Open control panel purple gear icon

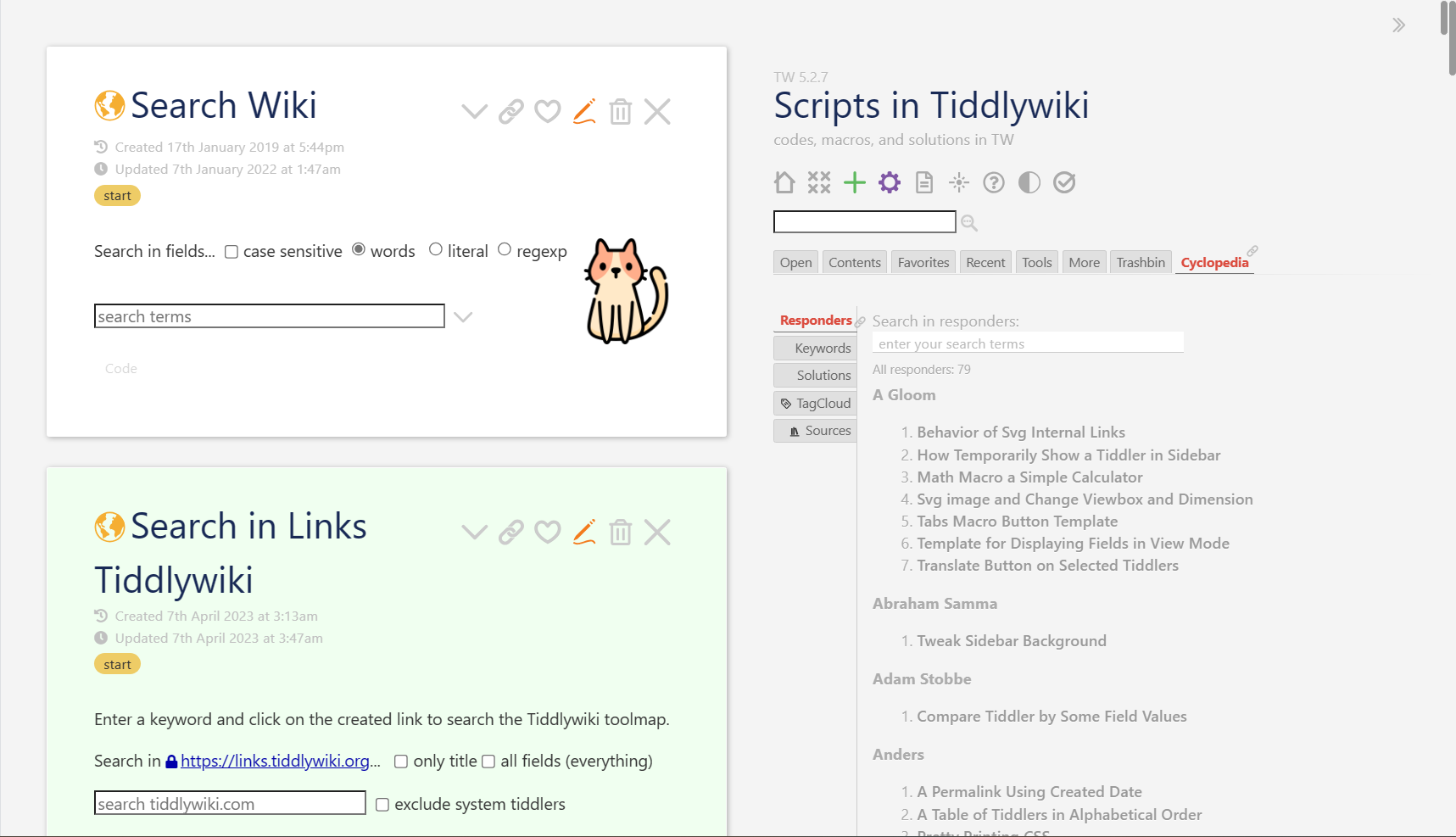(890, 182)
